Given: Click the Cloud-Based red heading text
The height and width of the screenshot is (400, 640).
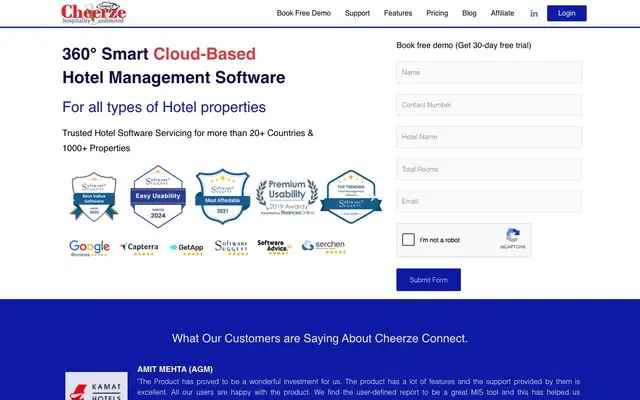Looking at the screenshot, I should [x=204, y=54].
